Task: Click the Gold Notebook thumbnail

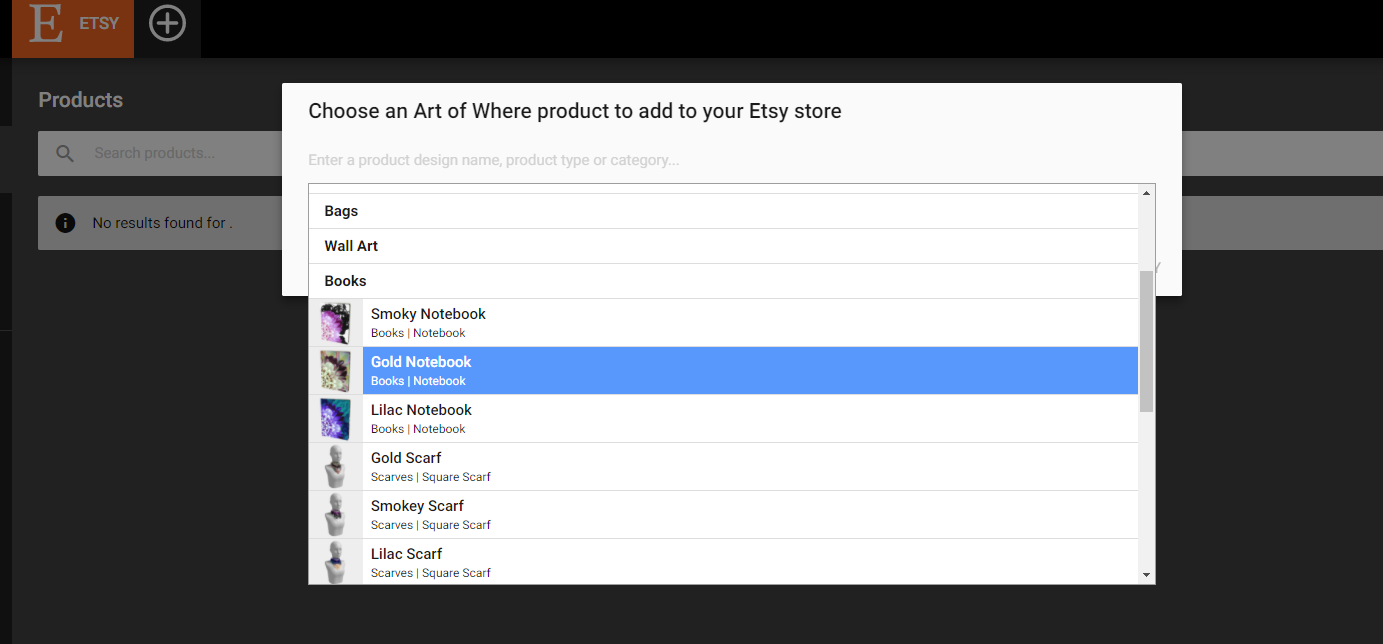Action: [x=335, y=371]
